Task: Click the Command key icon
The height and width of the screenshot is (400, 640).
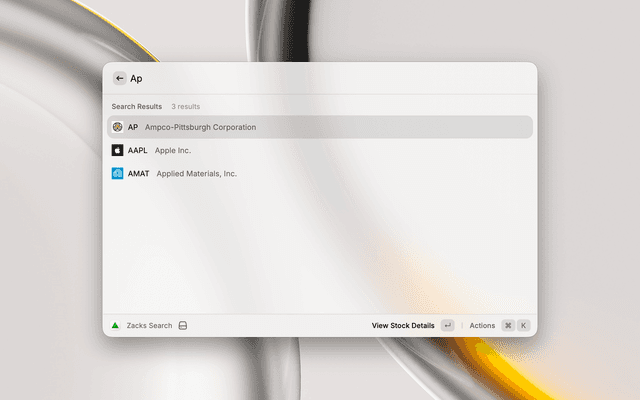Action: [x=508, y=325]
